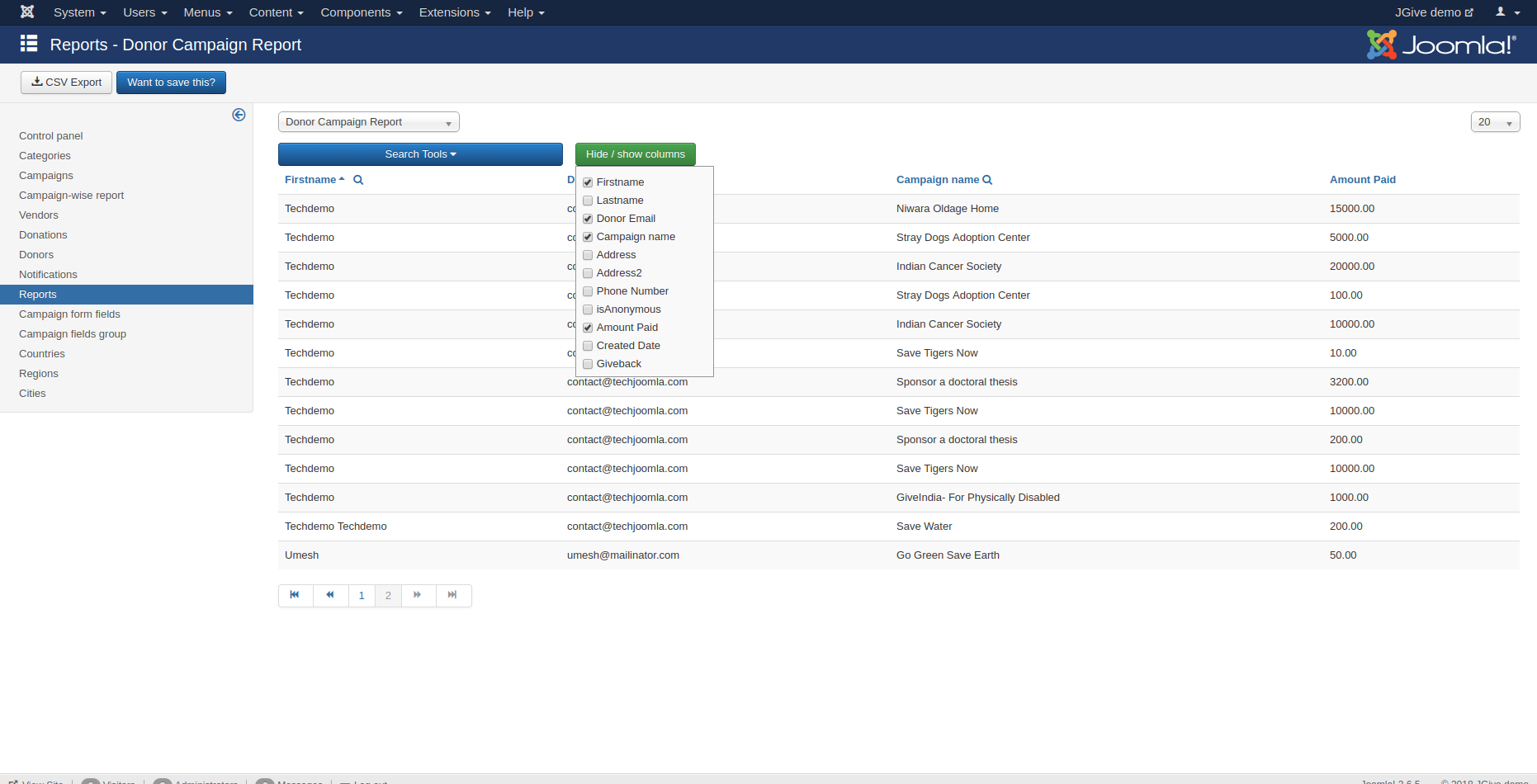
Task: Collapse the sidebar with the arrow icon
Action: pos(239,115)
